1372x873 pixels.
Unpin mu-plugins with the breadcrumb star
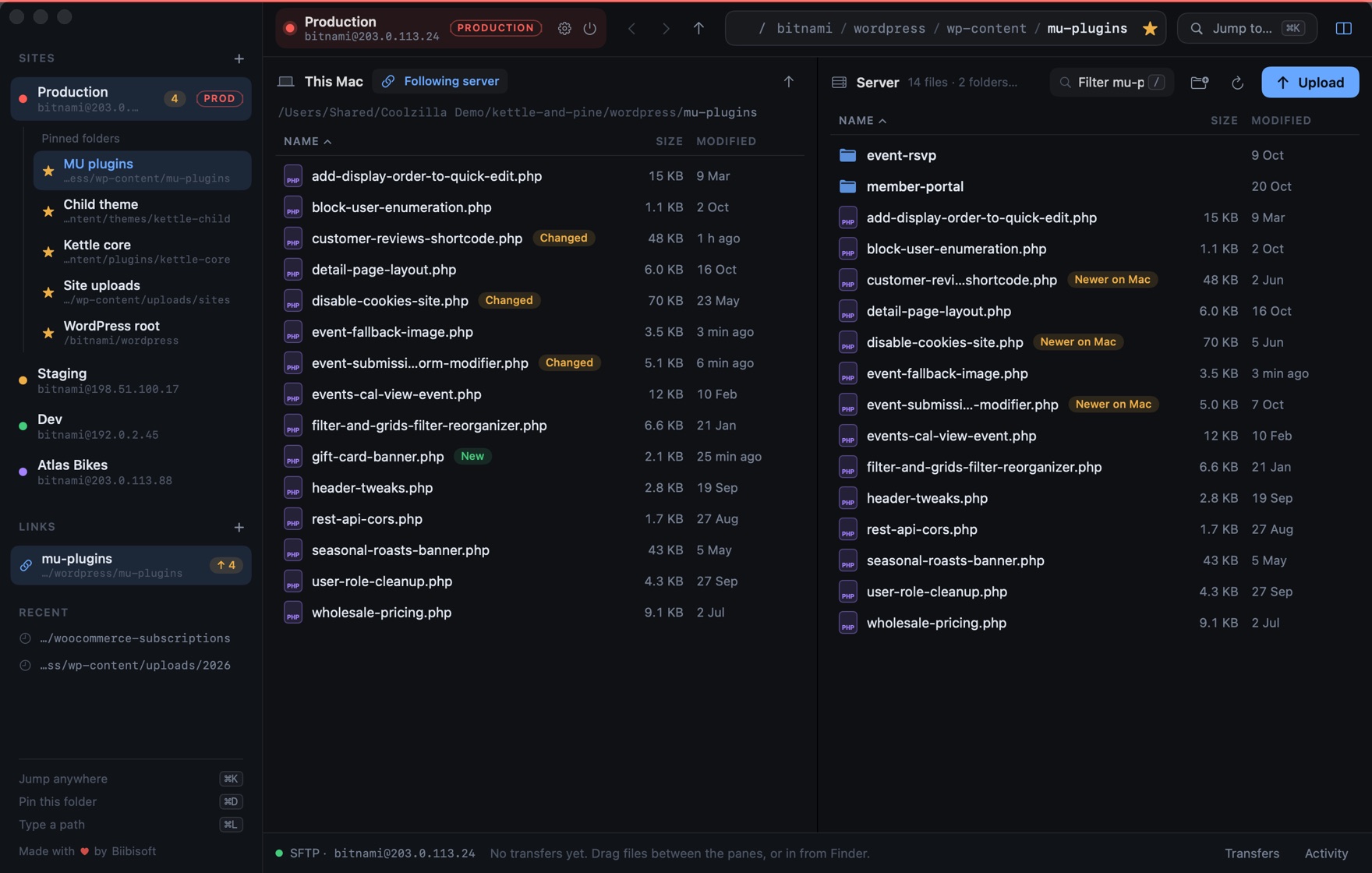(x=1150, y=29)
